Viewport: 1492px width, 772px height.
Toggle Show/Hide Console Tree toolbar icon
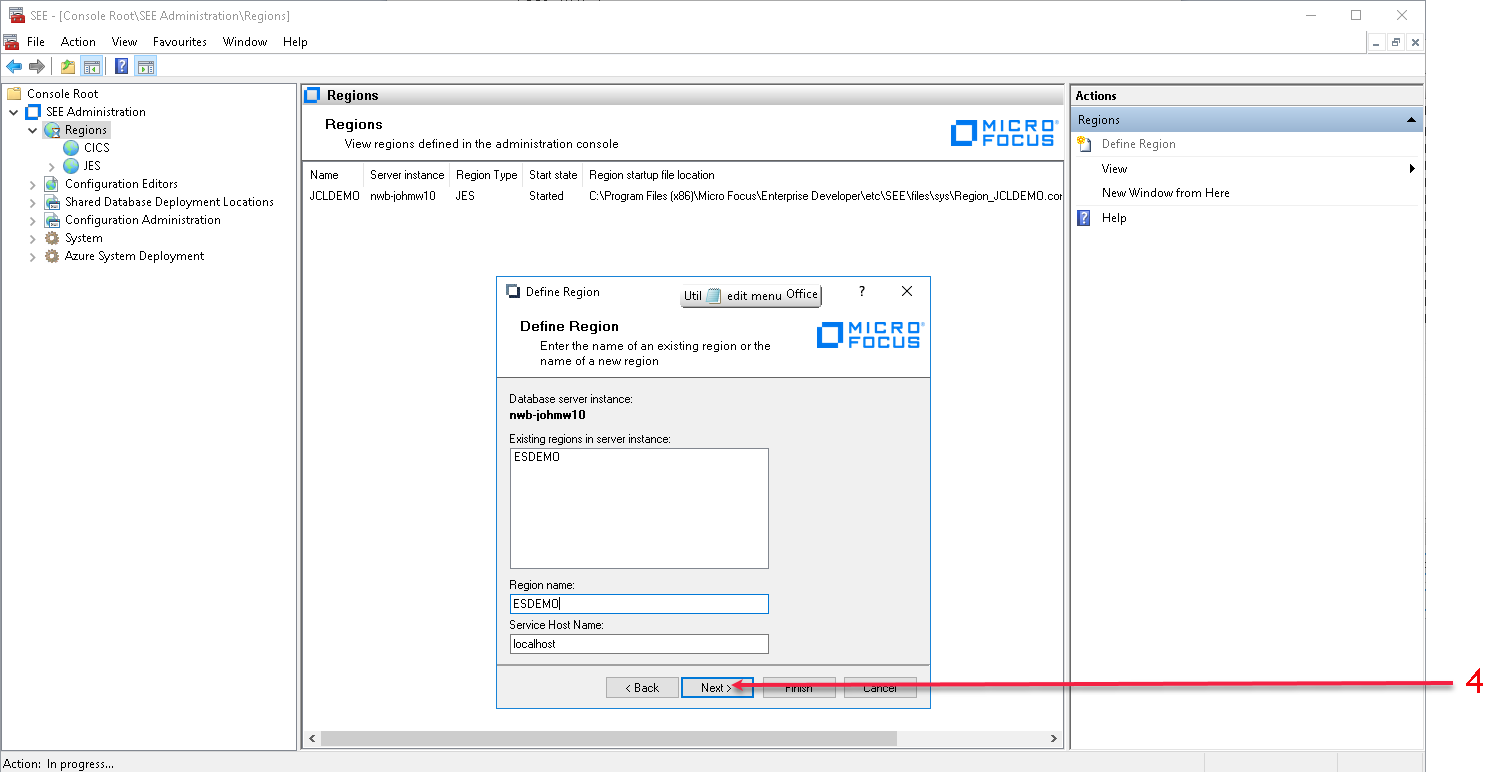click(x=92, y=67)
